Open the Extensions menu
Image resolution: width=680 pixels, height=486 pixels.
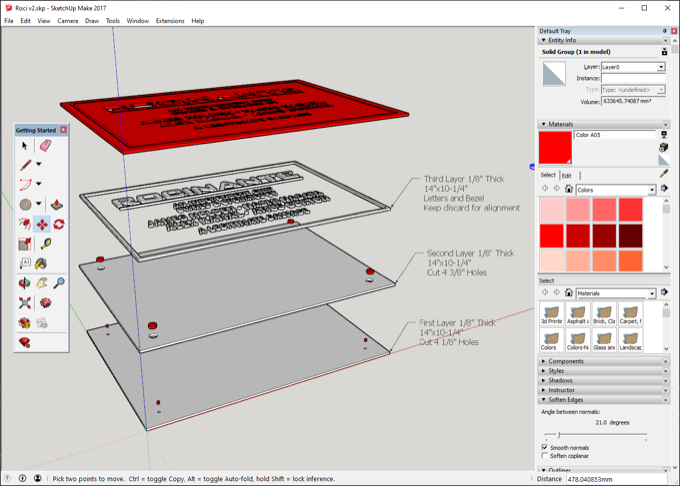(170, 21)
